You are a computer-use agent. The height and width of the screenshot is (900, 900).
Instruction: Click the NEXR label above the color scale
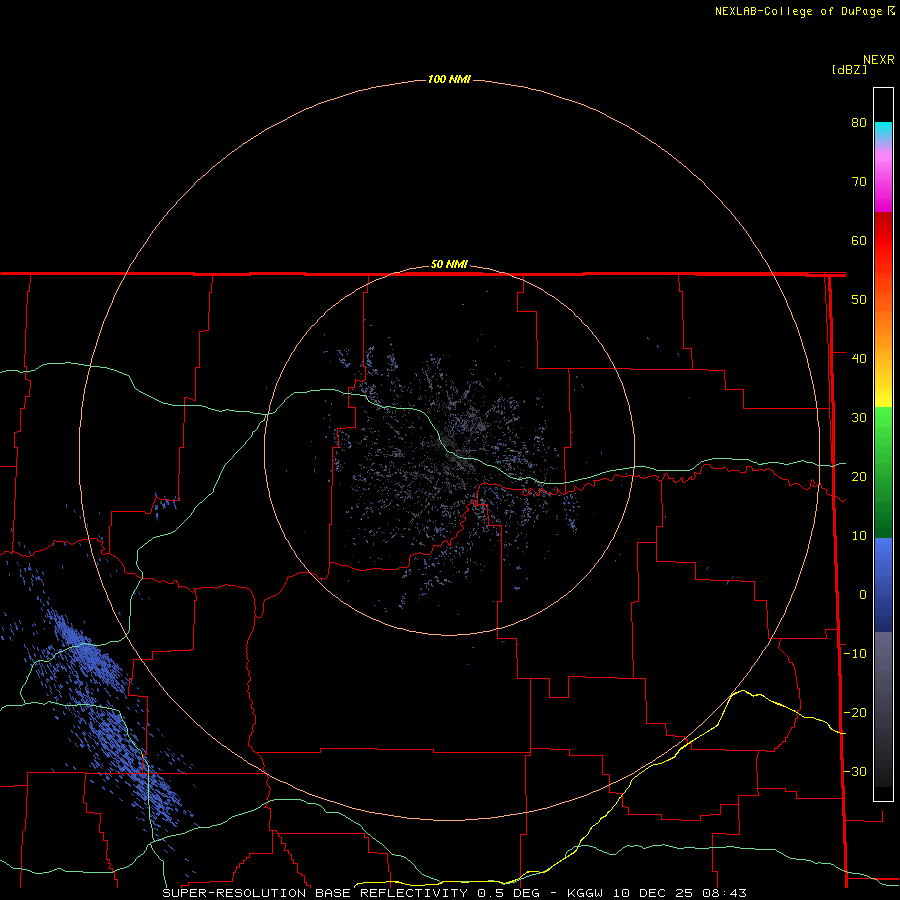879,60
